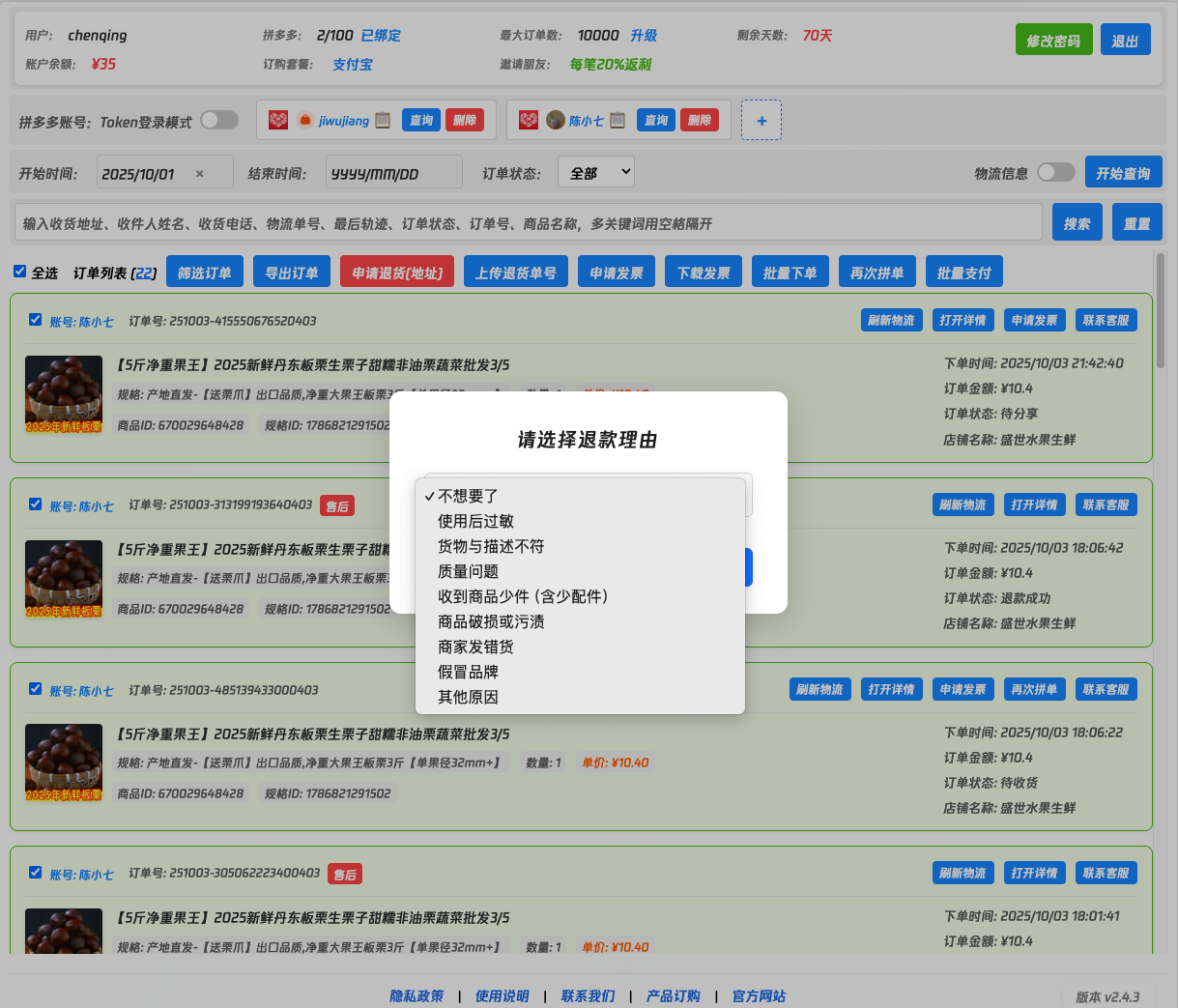Select the 其他原因 option

[469, 697]
